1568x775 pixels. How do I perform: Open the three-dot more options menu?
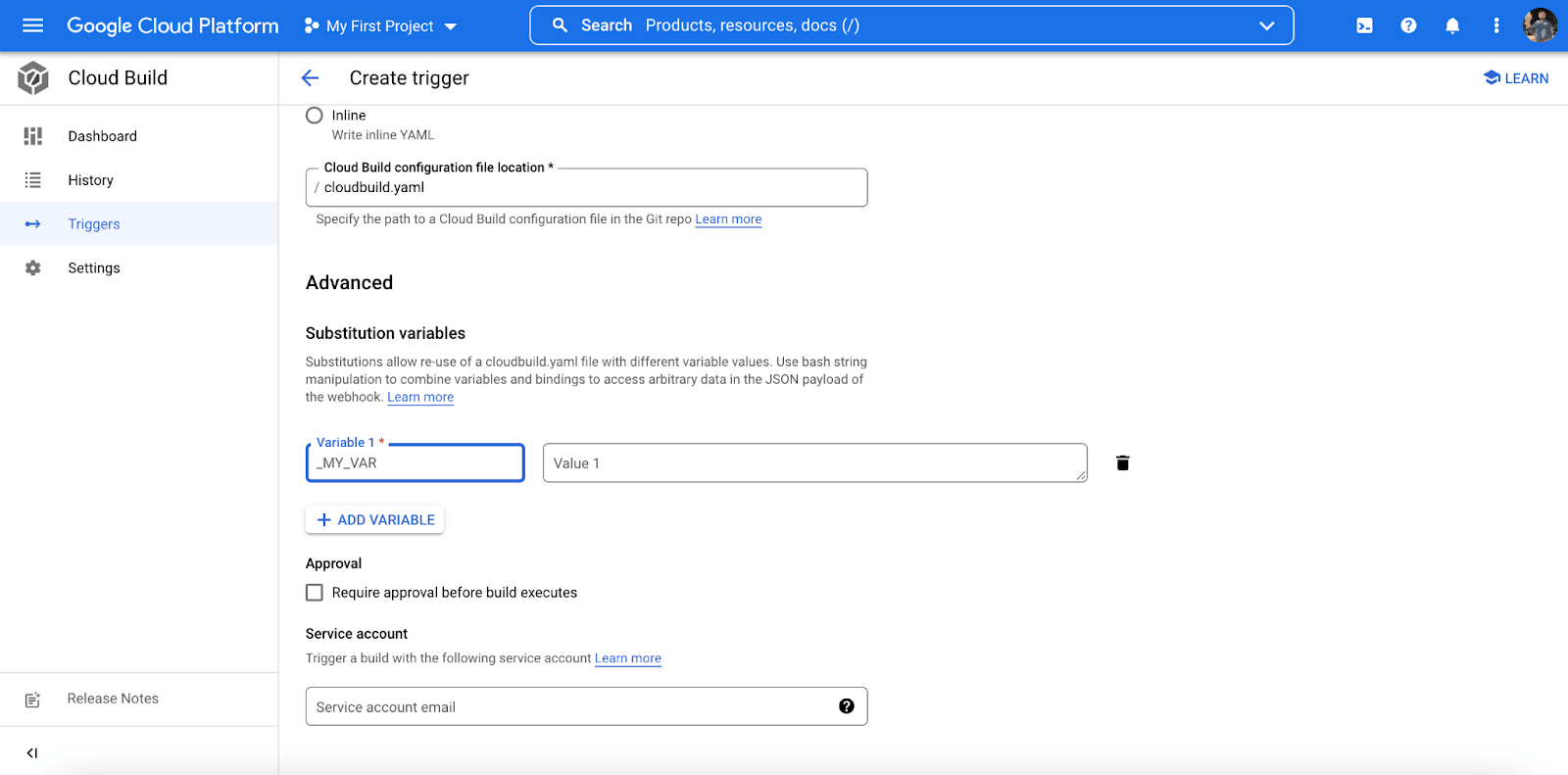click(x=1495, y=25)
